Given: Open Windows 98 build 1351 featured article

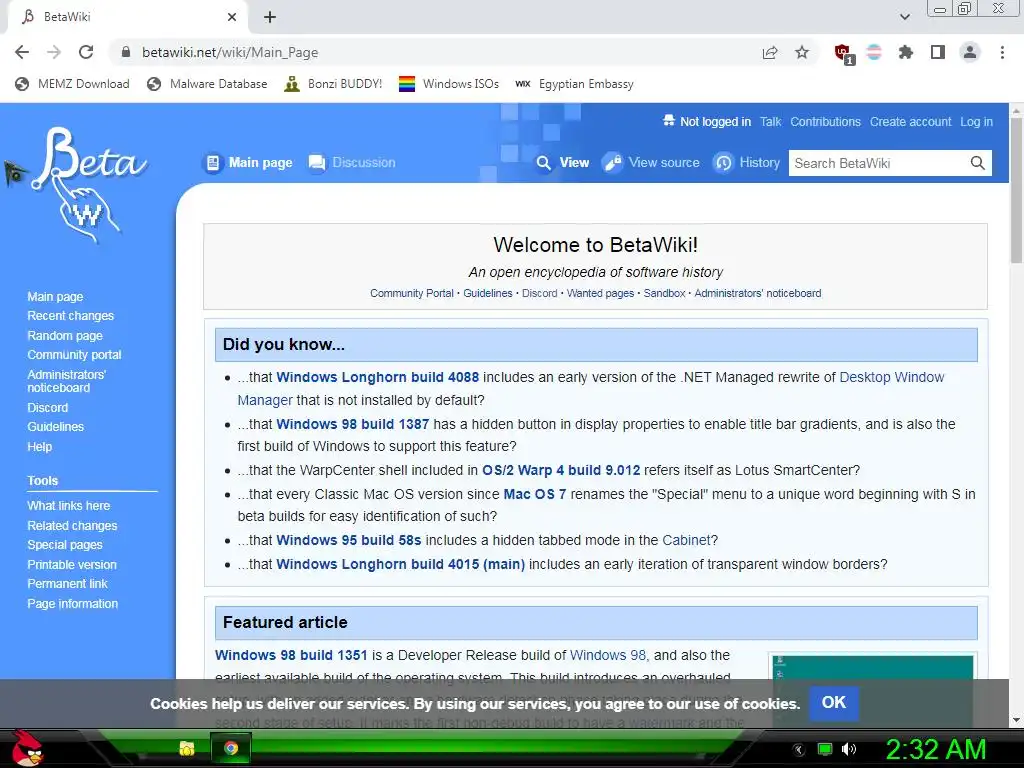Looking at the screenshot, I should 291,655.
